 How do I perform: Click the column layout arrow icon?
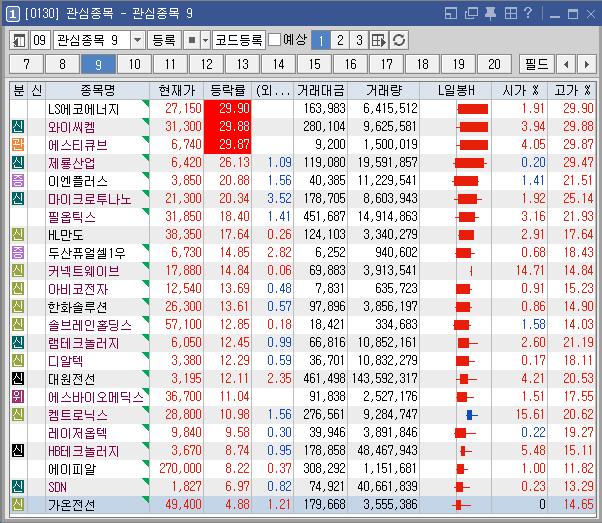click(379, 40)
